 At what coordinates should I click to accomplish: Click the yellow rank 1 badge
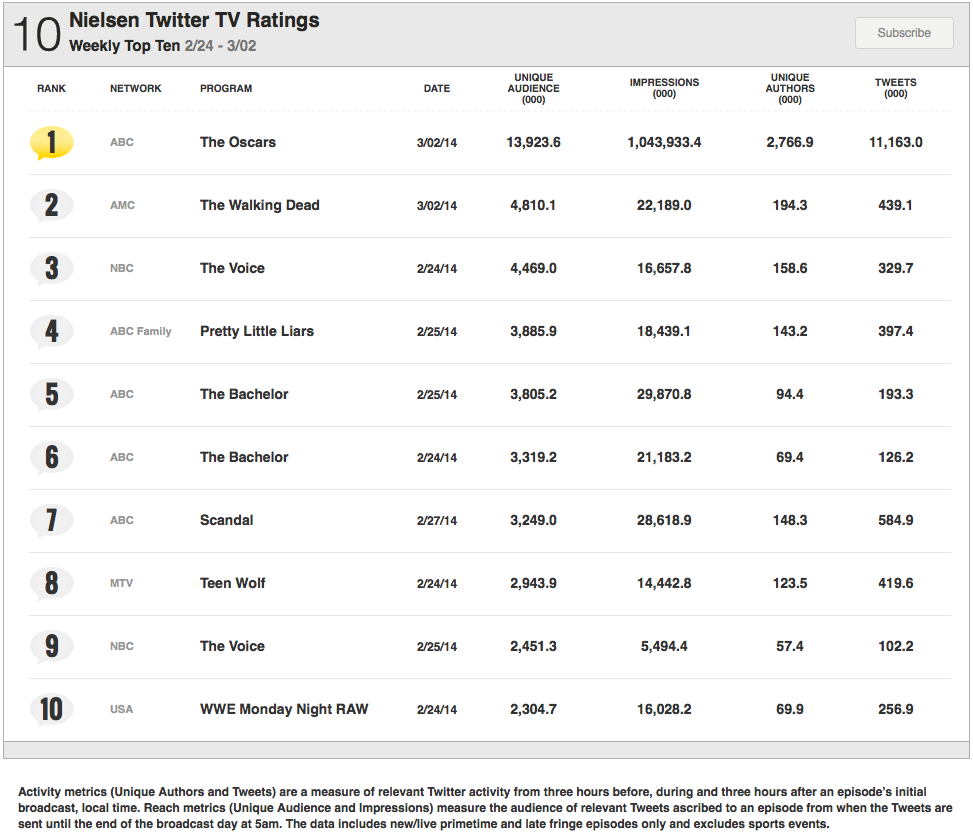[x=52, y=143]
